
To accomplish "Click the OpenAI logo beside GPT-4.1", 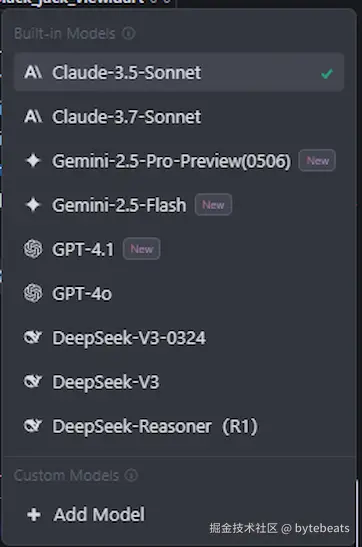I will click(33, 249).
